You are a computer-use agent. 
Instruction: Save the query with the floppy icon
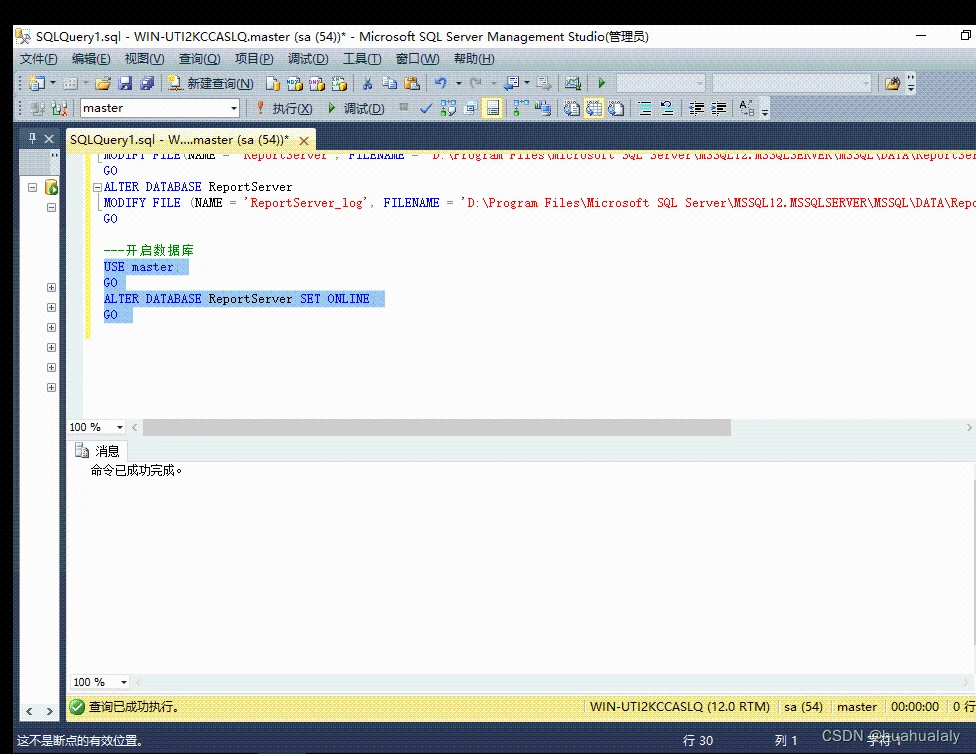[x=125, y=83]
